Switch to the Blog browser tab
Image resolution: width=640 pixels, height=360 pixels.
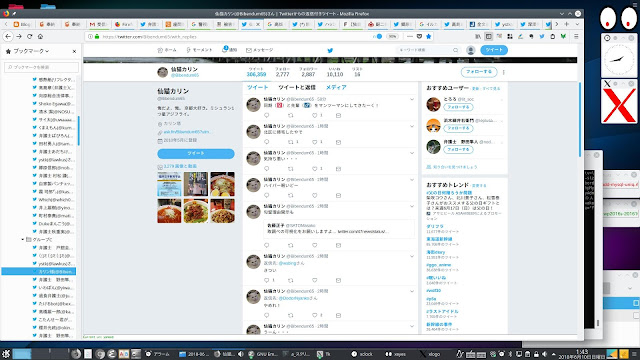click(x=22, y=24)
